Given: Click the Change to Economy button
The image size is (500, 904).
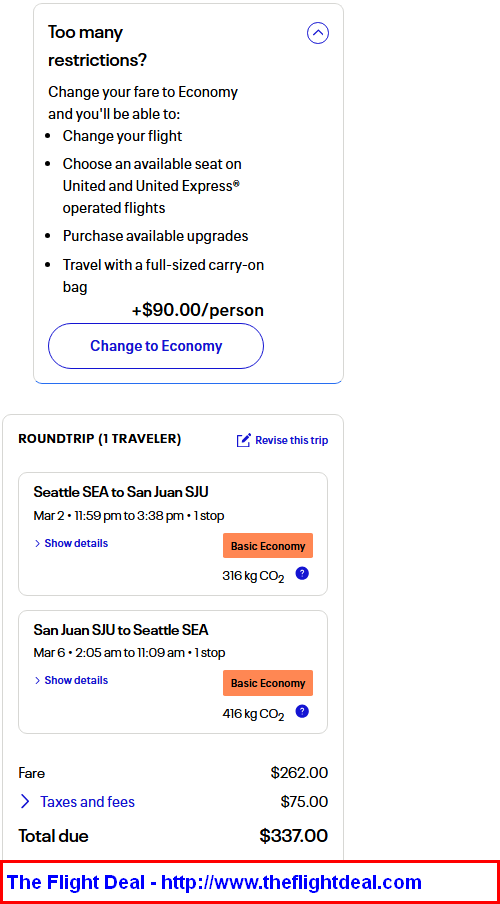Looking at the screenshot, I should [156, 346].
